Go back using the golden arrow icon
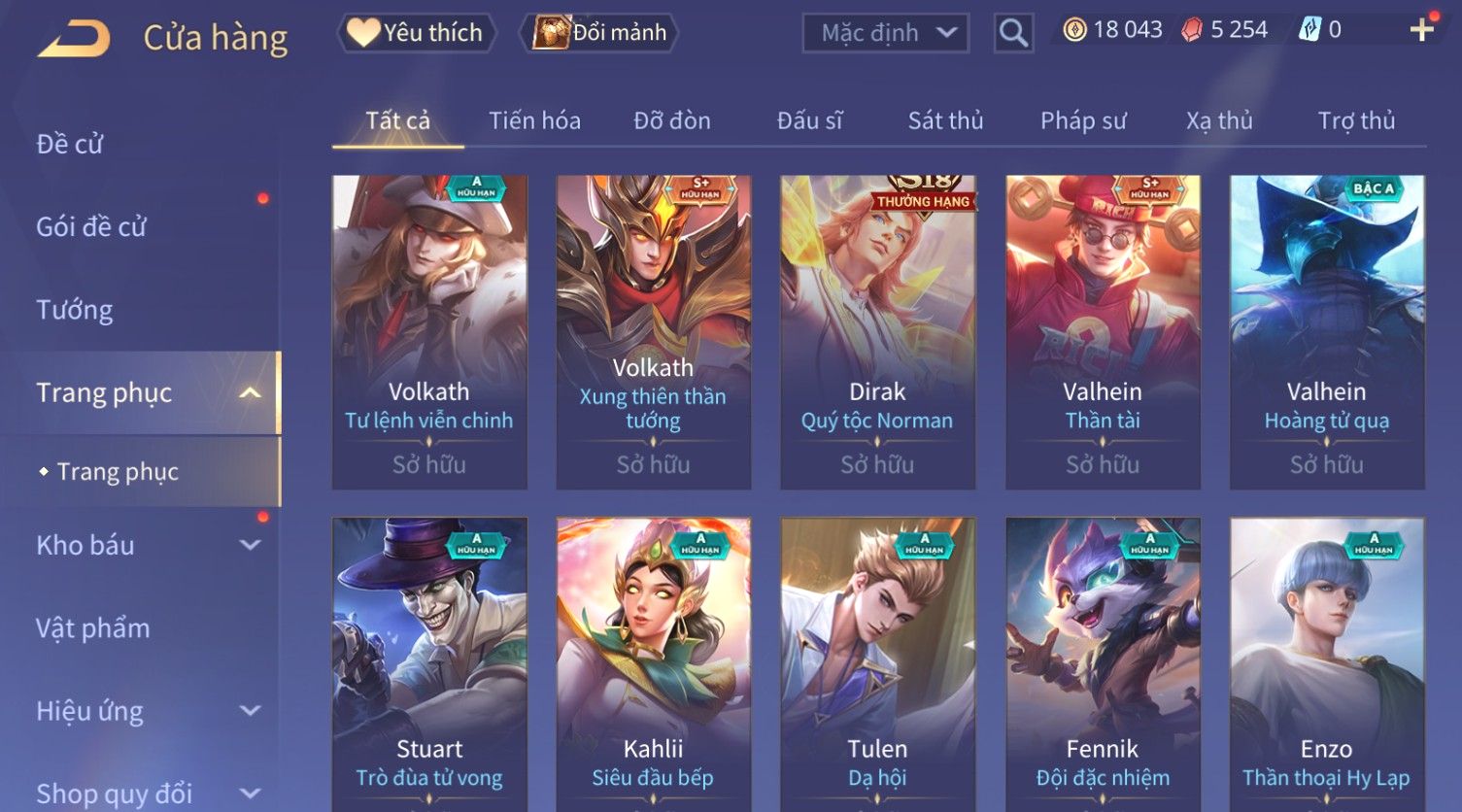This screenshot has height=812, width=1462. point(74,38)
